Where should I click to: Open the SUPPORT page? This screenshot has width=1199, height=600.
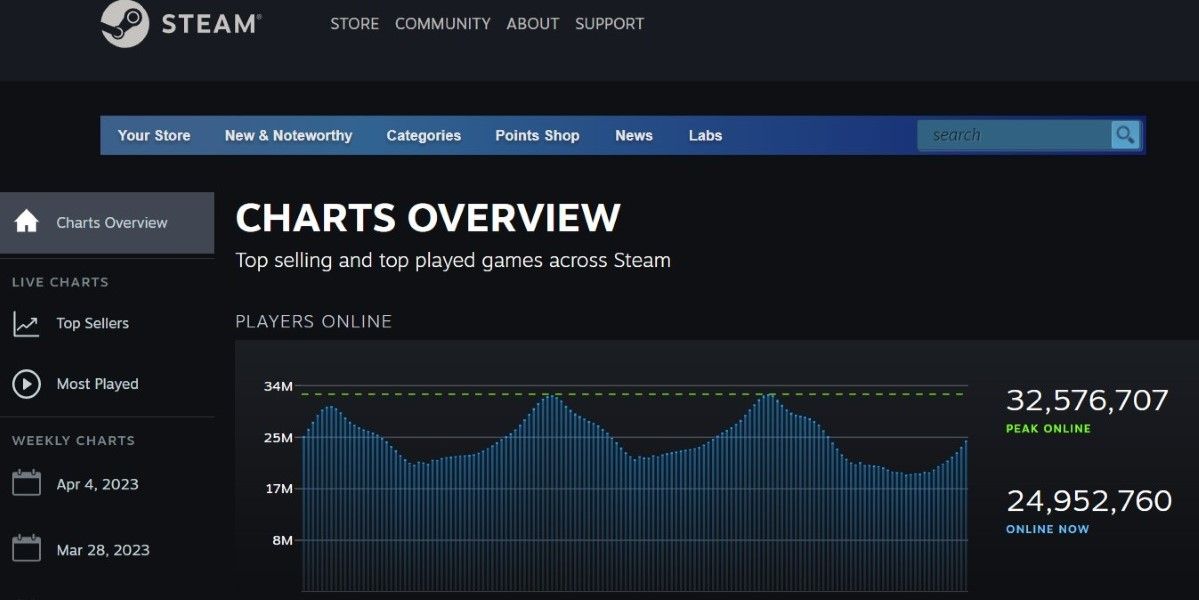(609, 24)
